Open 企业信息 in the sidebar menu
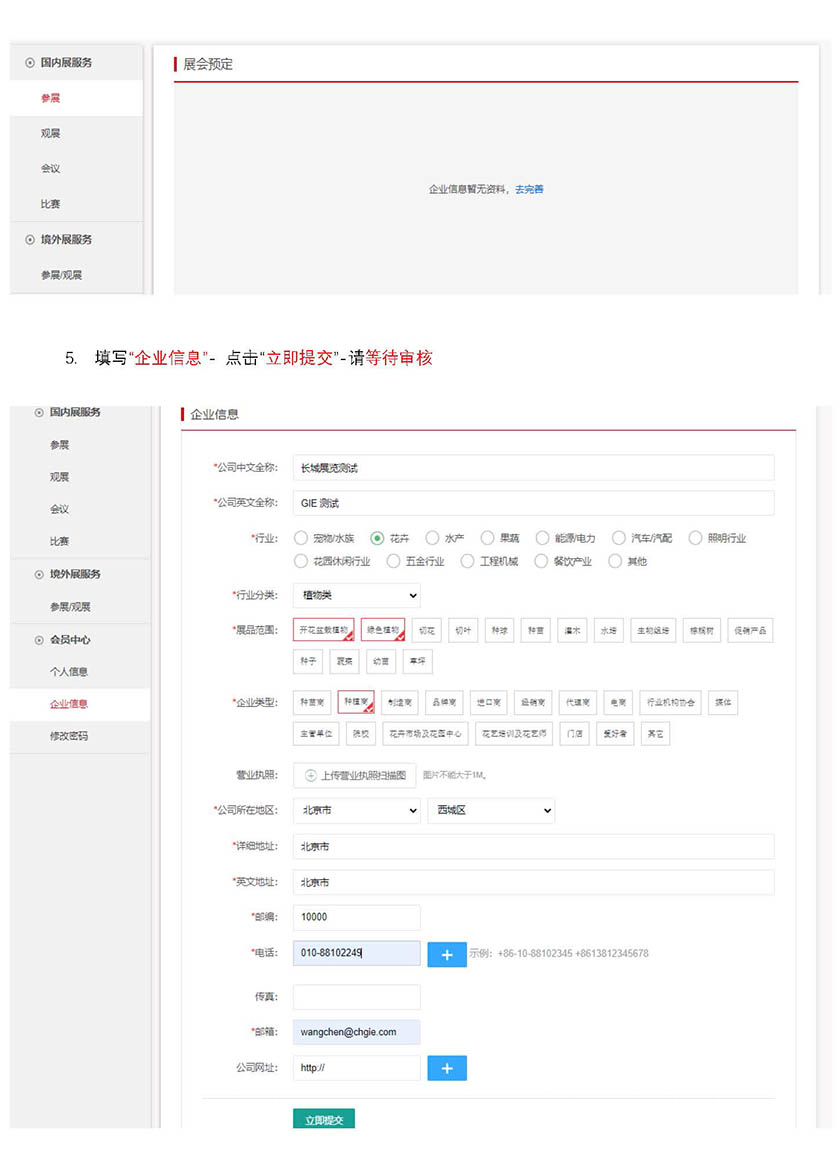The image size is (840, 1158). tap(69, 704)
